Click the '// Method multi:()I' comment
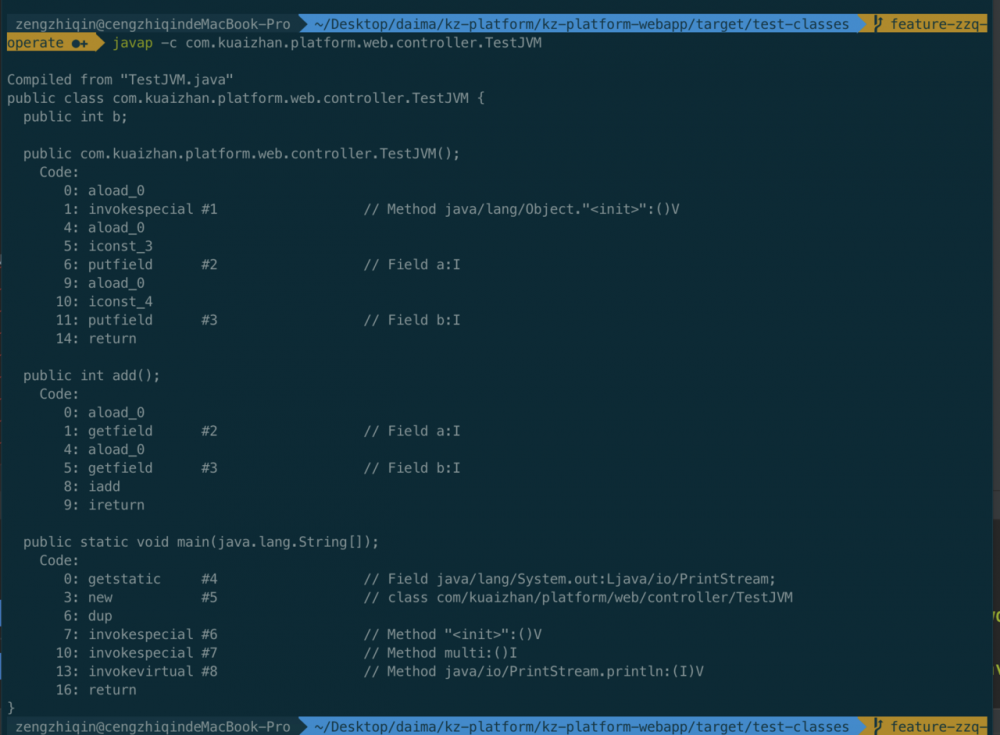Image resolution: width=1000 pixels, height=735 pixels. [441, 653]
